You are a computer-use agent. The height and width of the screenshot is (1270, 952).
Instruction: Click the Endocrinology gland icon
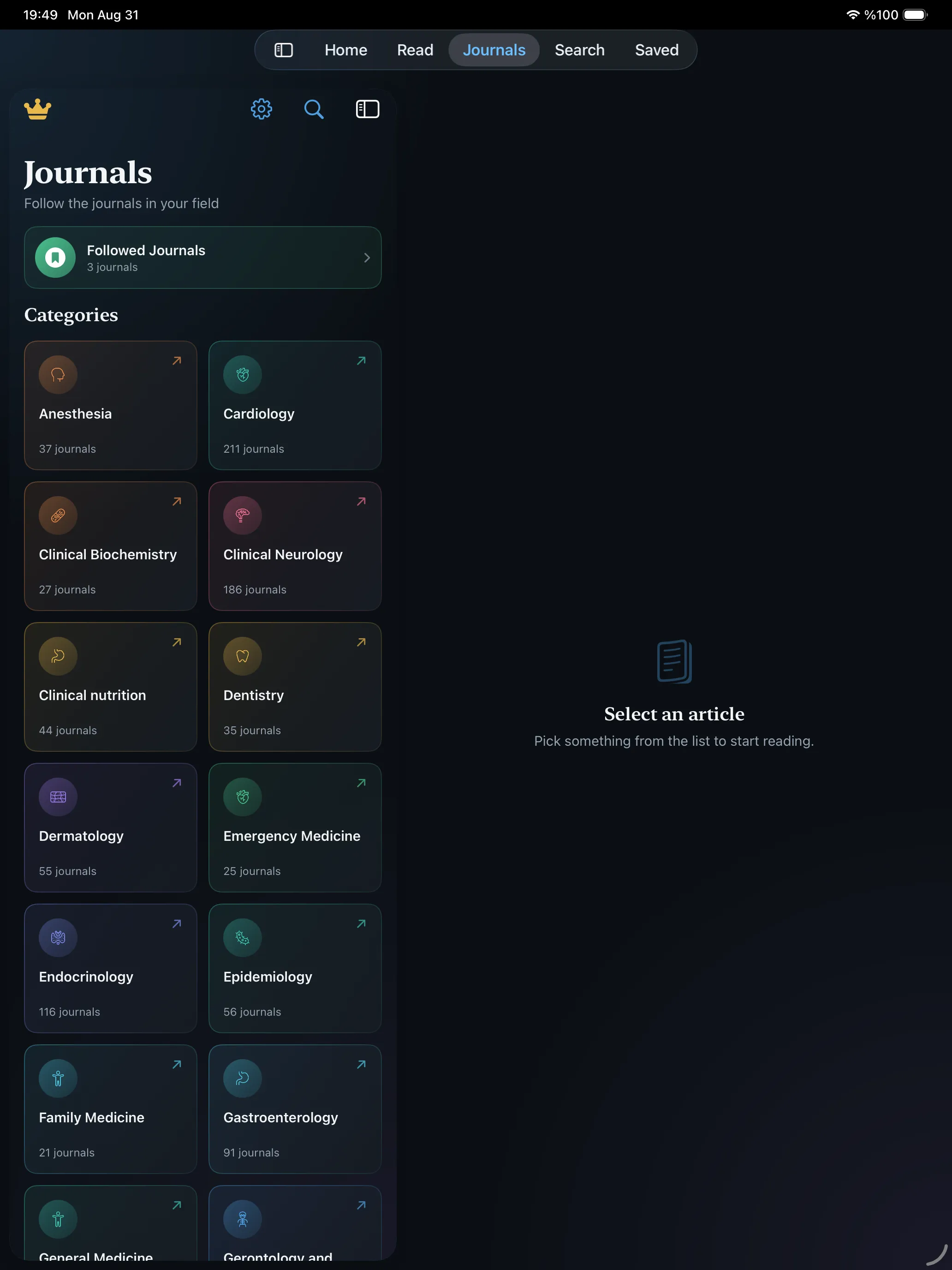click(58, 938)
